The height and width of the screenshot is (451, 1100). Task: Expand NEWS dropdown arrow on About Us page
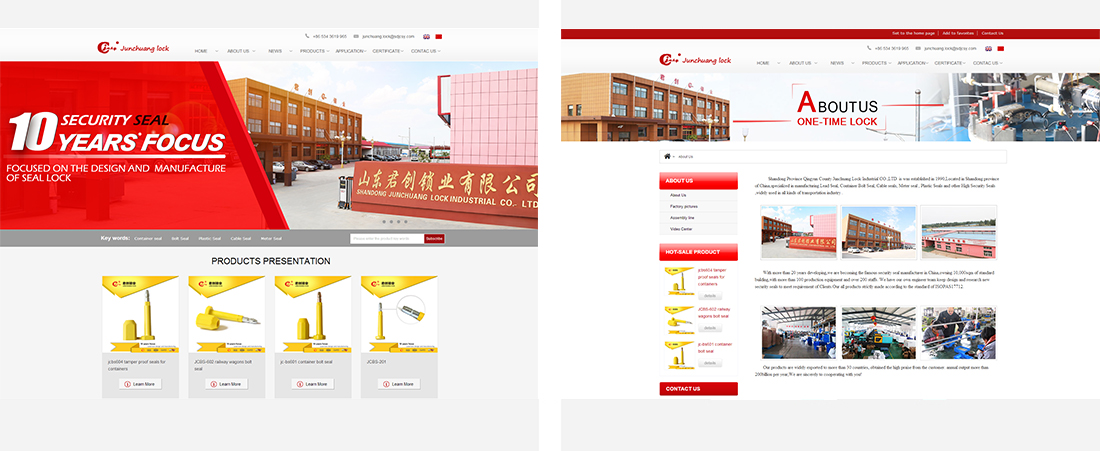[852, 63]
